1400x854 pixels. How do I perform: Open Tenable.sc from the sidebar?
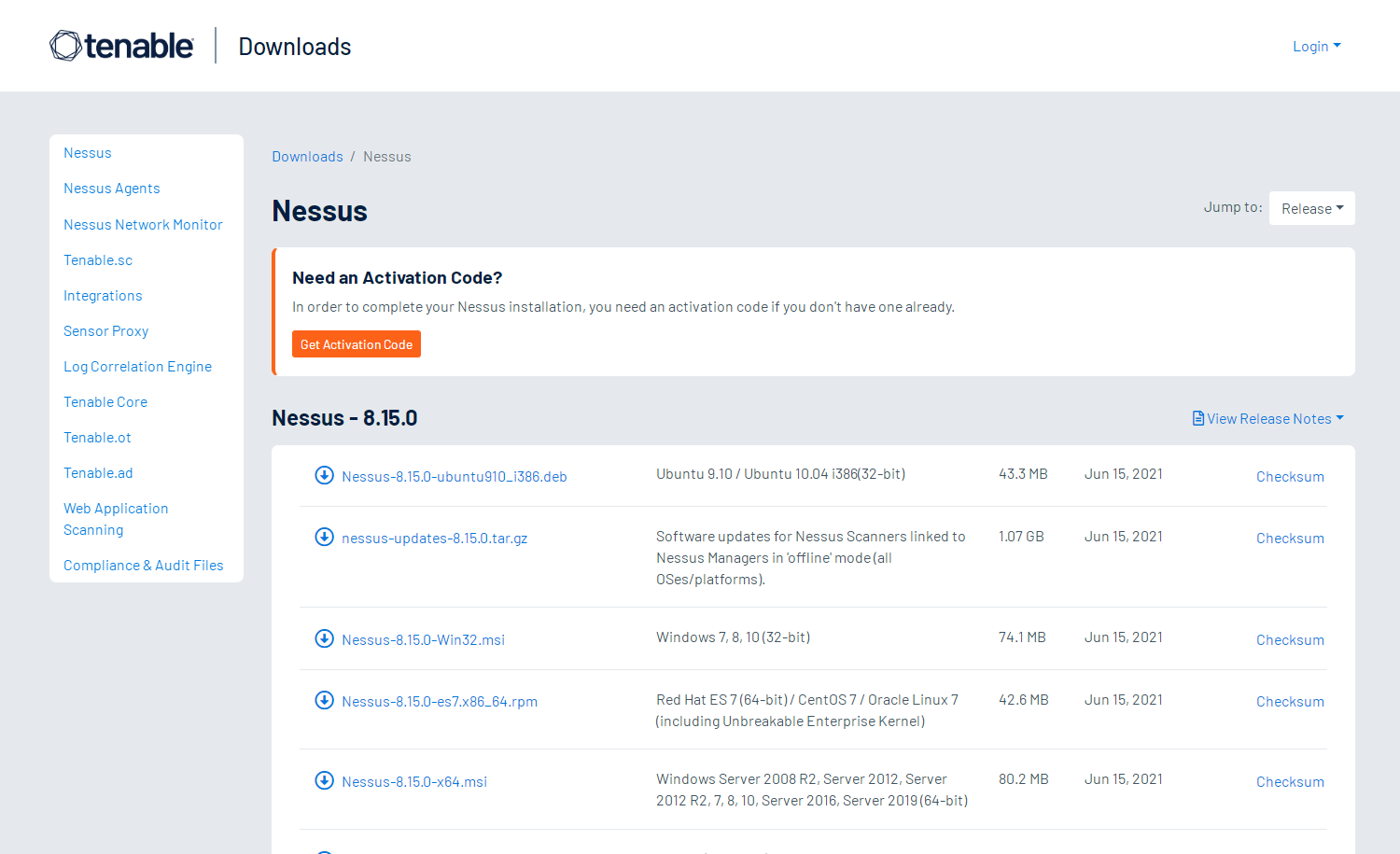[98, 259]
